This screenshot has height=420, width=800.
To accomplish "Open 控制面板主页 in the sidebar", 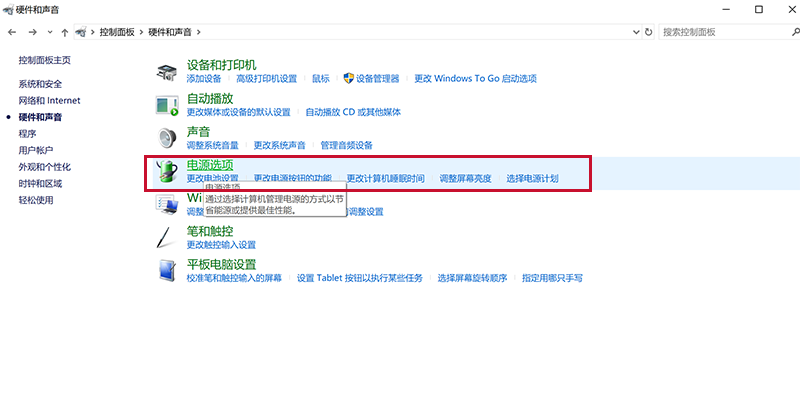I will [44, 60].
